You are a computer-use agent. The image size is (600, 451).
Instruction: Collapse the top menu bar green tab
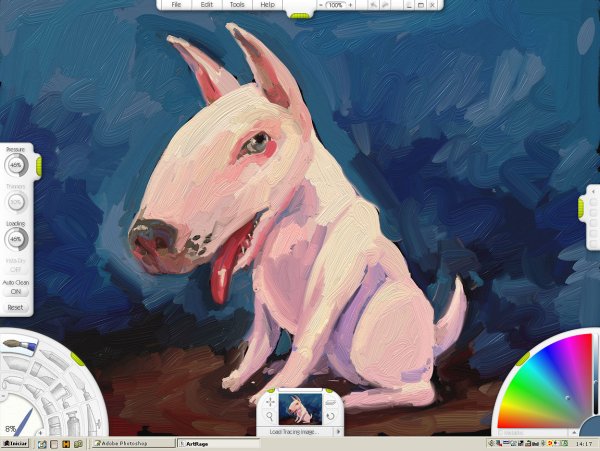(299, 13)
